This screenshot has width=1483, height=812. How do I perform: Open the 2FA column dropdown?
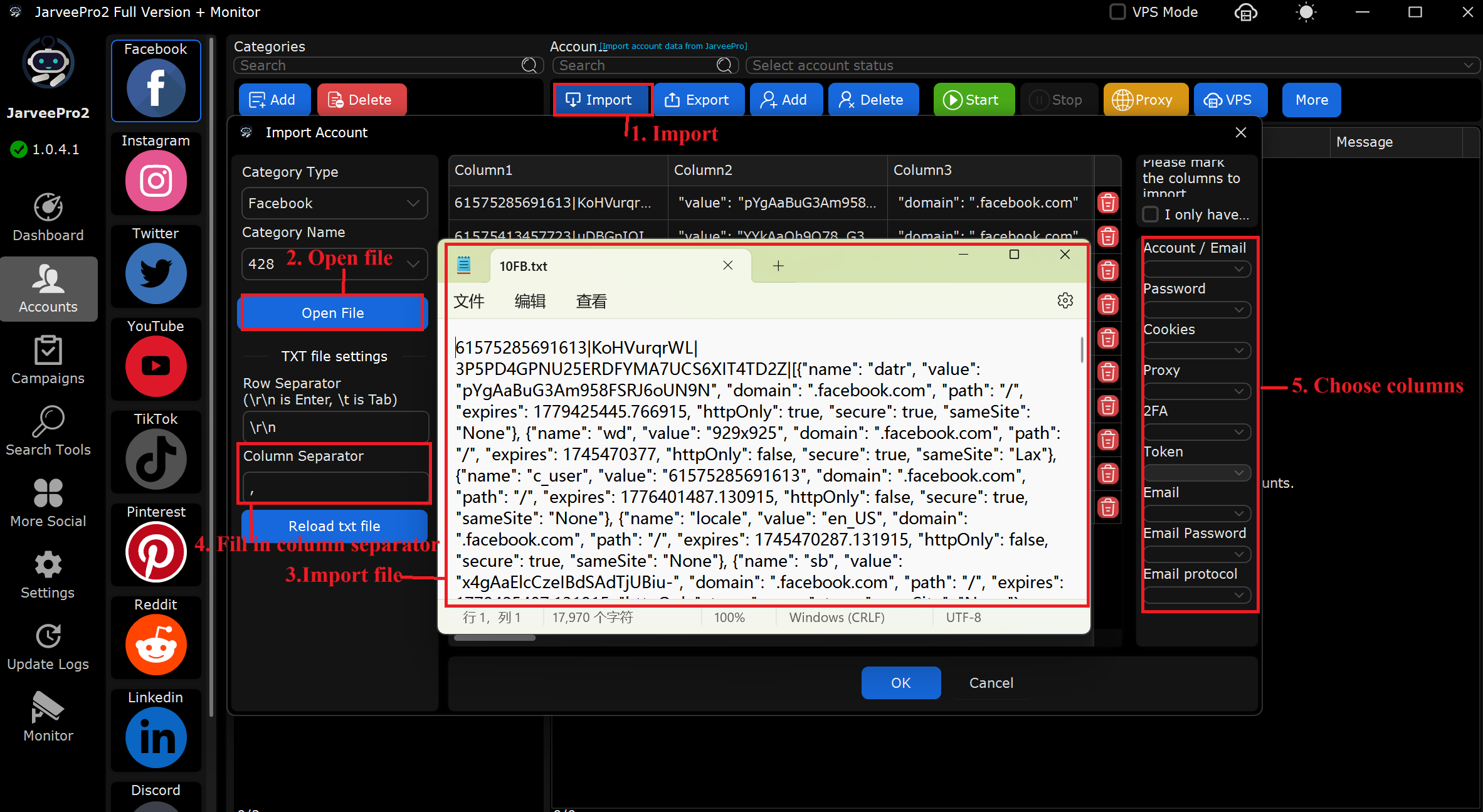click(x=1197, y=432)
